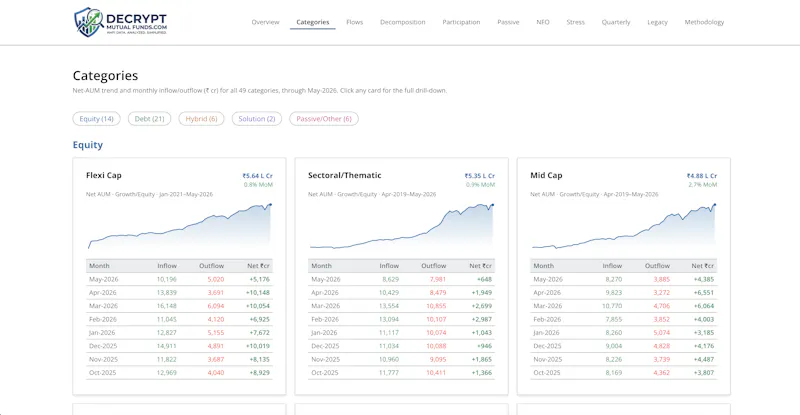This screenshot has width=800, height=415.
Task: Click the Sectoral/Thematic AUM trend chart
Action: tap(402, 227)
